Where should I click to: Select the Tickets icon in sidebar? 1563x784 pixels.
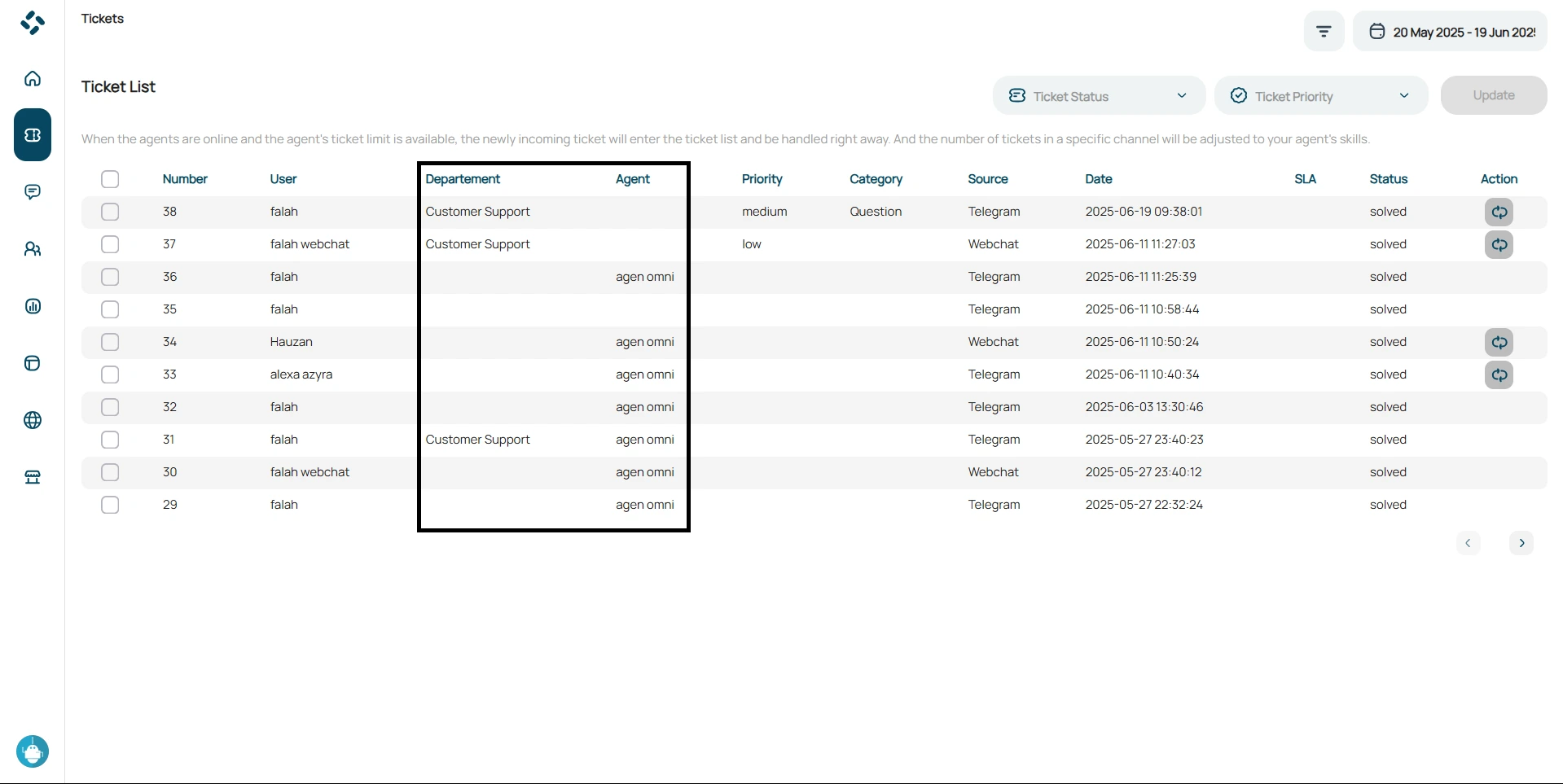[33, 135]
